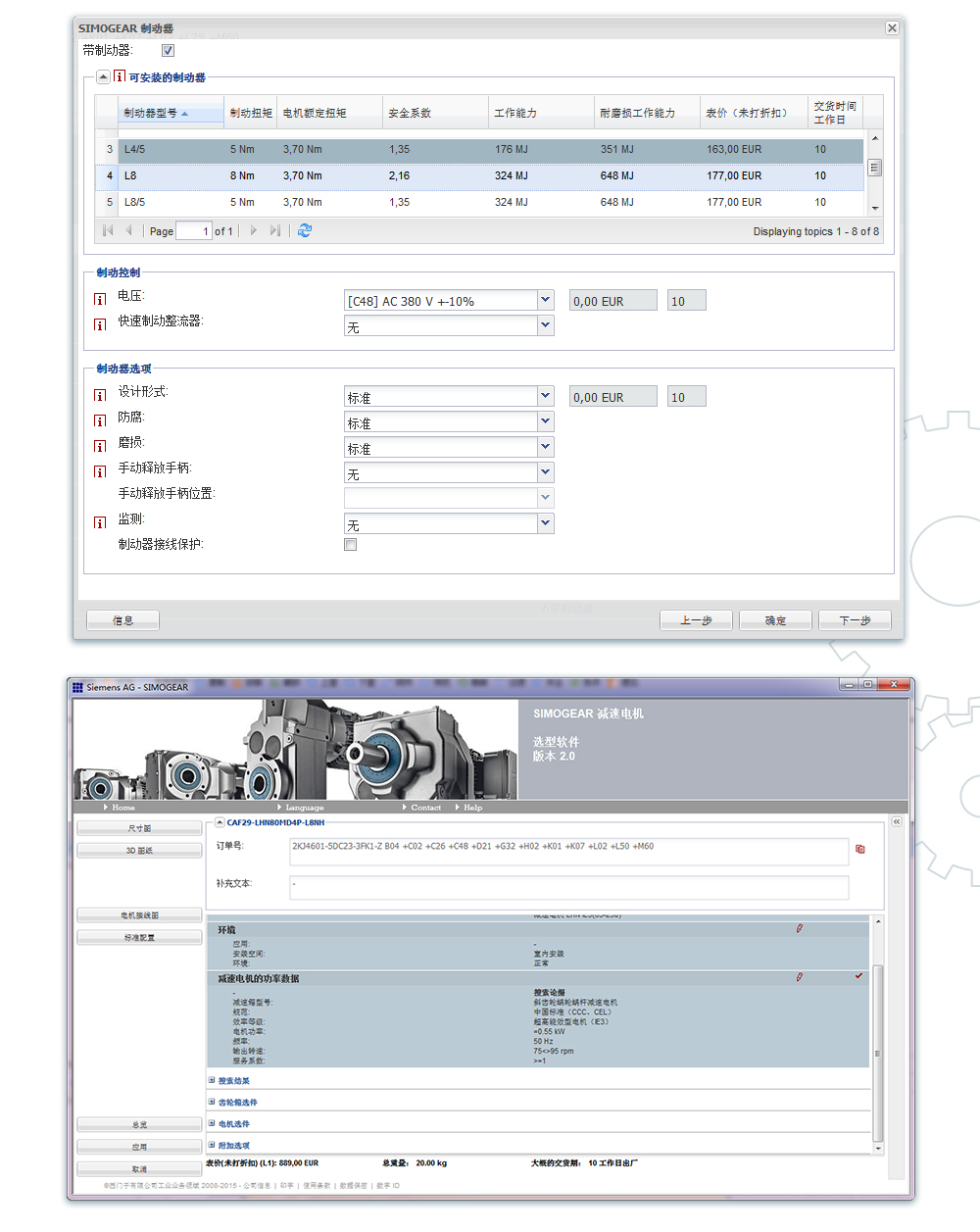Show info for 手动释放手柄 option
Image resolution: width=980 pixels, height=1232 pixels.
pos(100,471)
